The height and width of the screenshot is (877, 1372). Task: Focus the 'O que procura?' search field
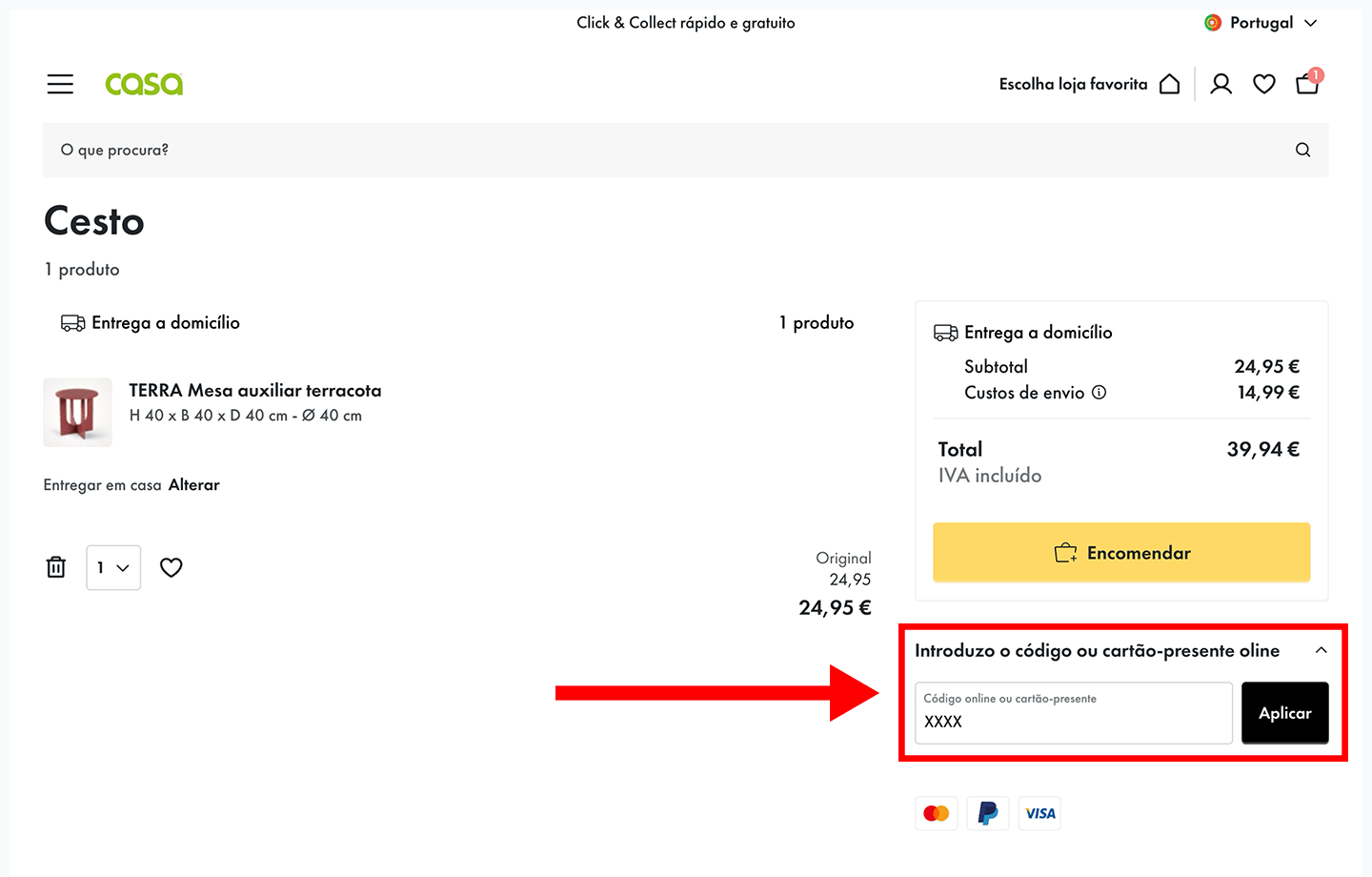pos(667,150)
